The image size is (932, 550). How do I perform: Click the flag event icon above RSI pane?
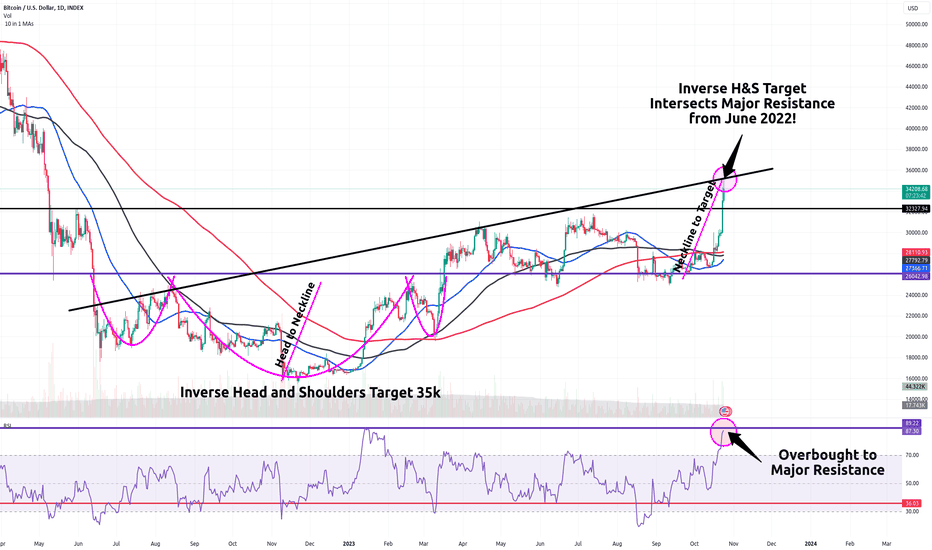[x=725, y=411]
